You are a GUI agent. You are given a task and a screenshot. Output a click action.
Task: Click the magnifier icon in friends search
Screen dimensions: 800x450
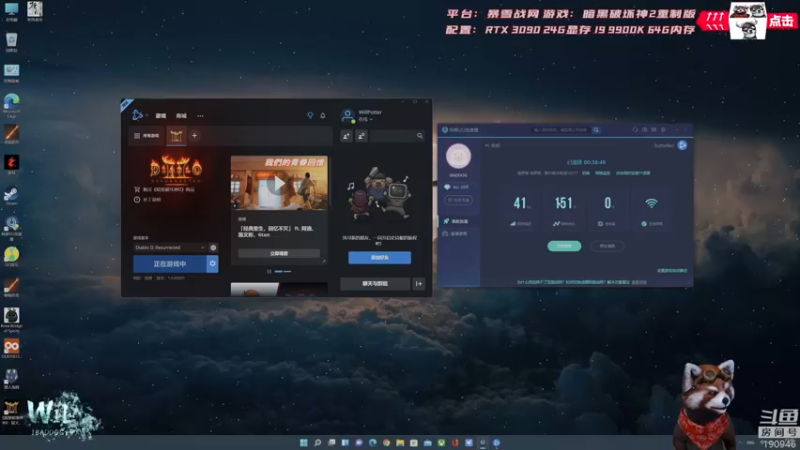click(420, 136)
